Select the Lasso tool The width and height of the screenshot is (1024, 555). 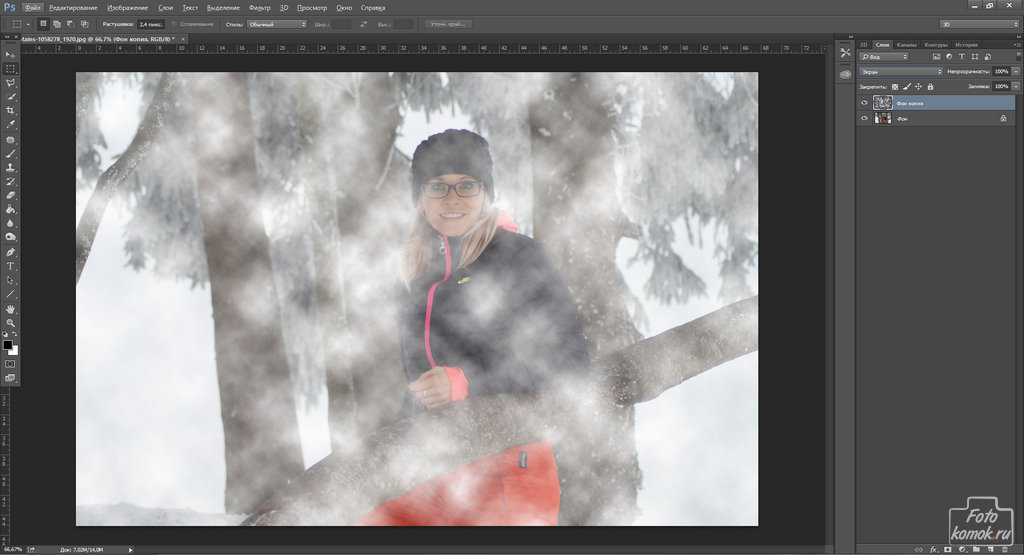click(x=10, y=83)
